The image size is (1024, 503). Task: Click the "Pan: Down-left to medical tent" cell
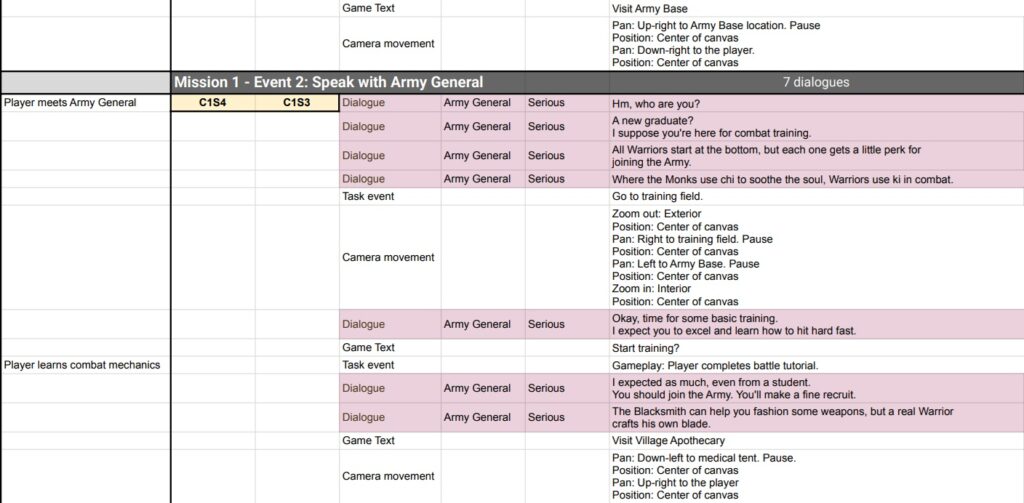point(816,476)
